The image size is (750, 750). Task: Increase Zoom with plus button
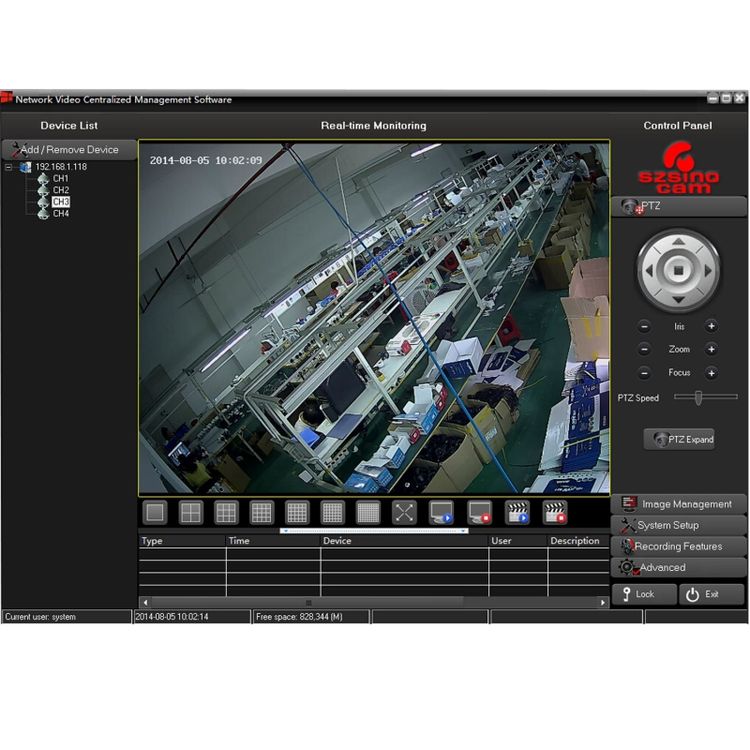tap(711, 349)
